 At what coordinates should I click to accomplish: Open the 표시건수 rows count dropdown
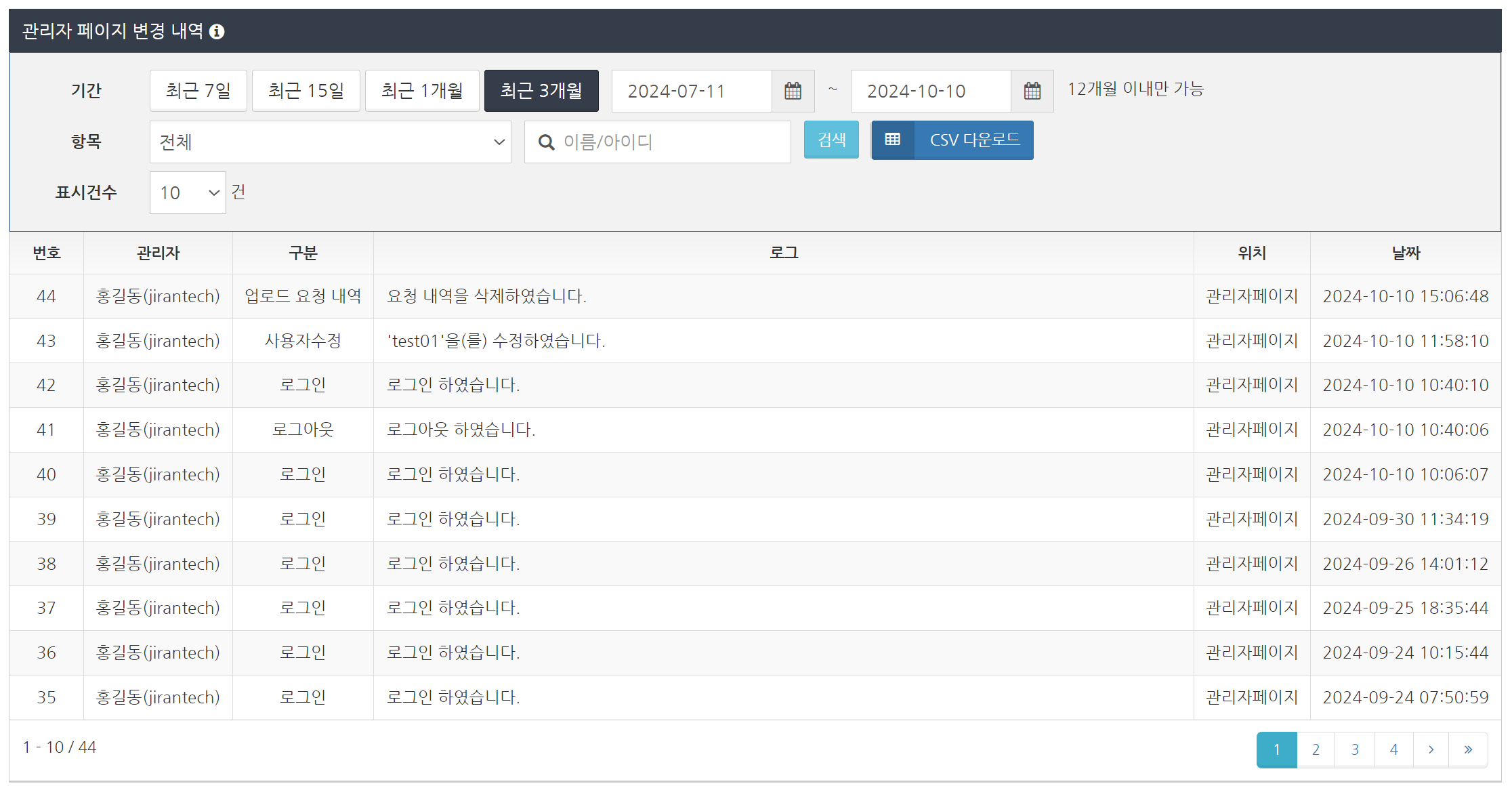point(188,193)
